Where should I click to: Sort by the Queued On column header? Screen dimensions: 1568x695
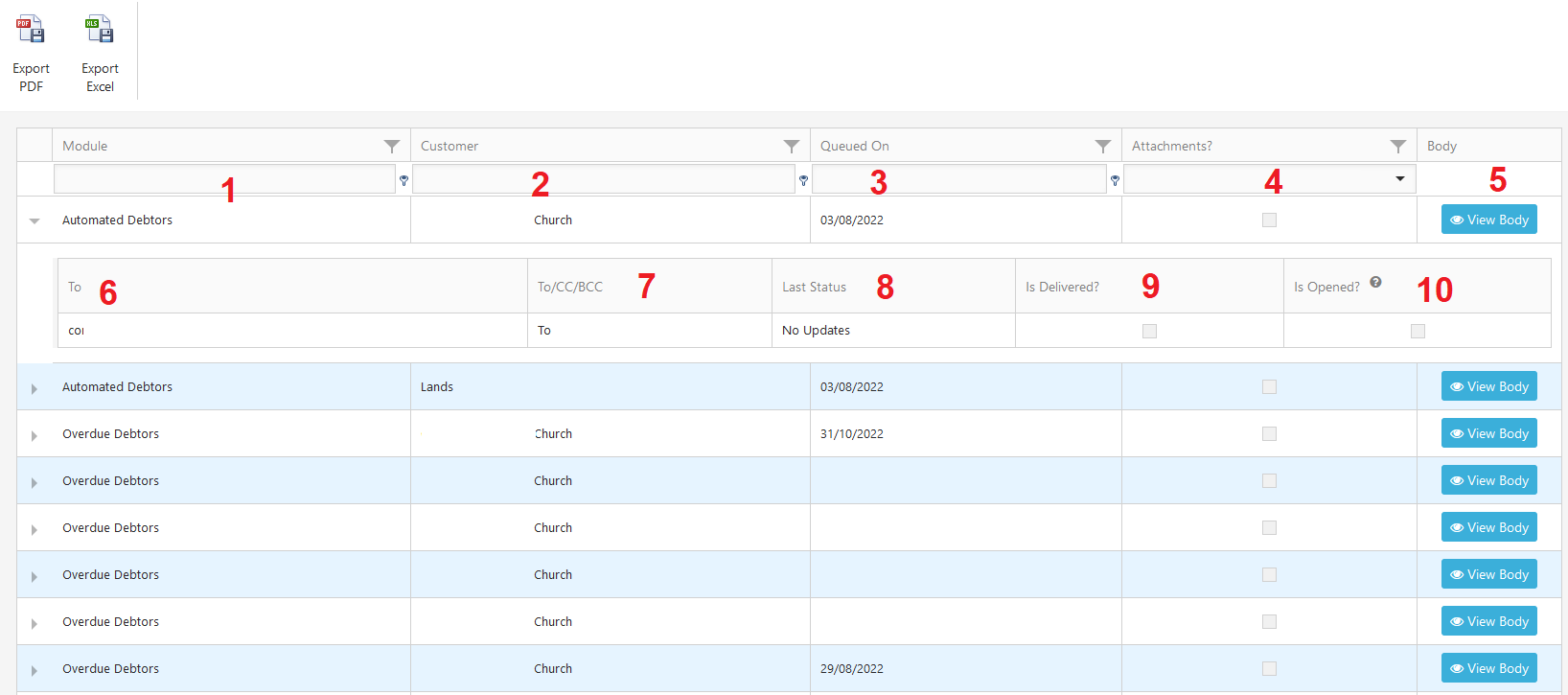tap(855, 146)
